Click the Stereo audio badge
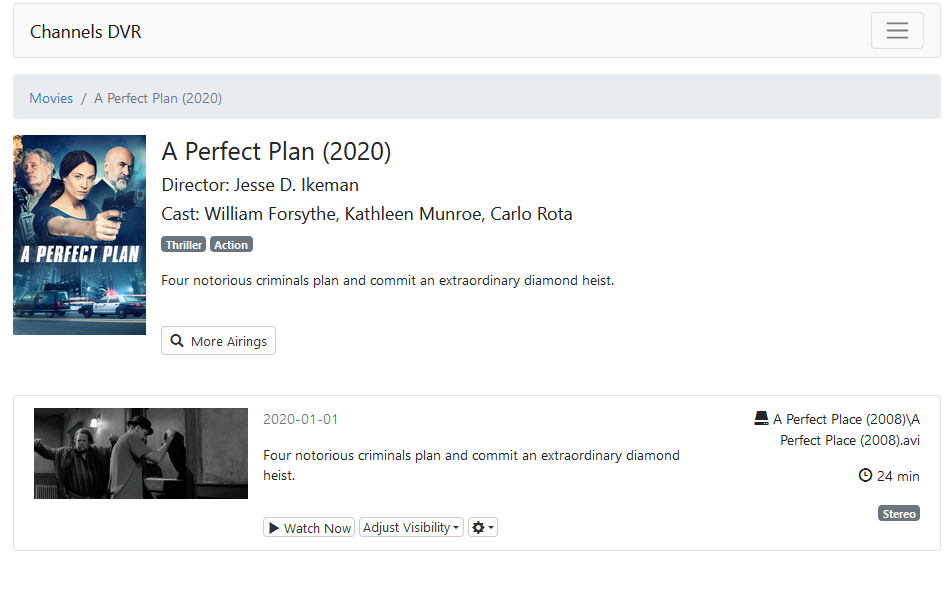This screenshot has width=948, height=609. 898,514
